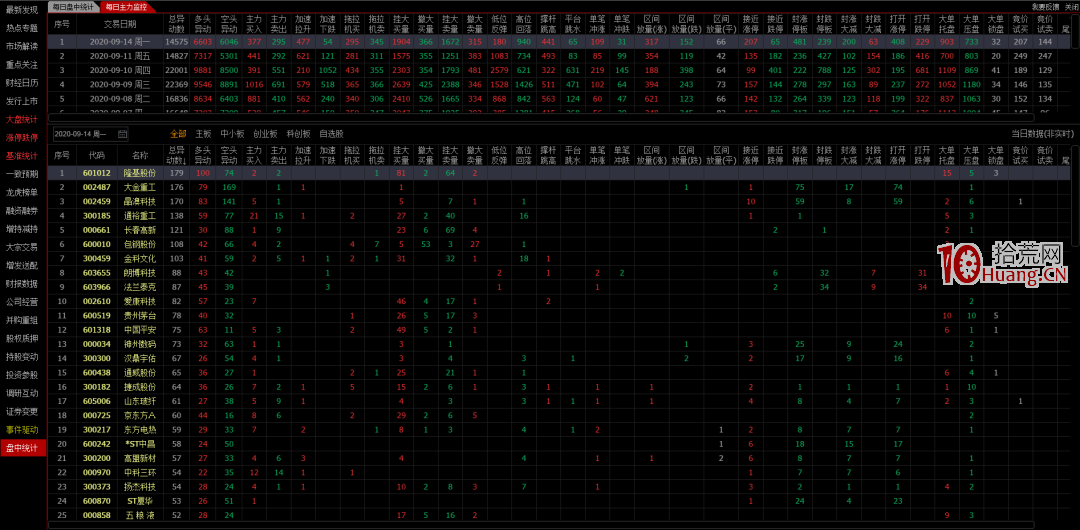Viewport: 1080px width, 530px height.
Task: Select the 科创板 board filter
Action: click(x=298, y=134)
